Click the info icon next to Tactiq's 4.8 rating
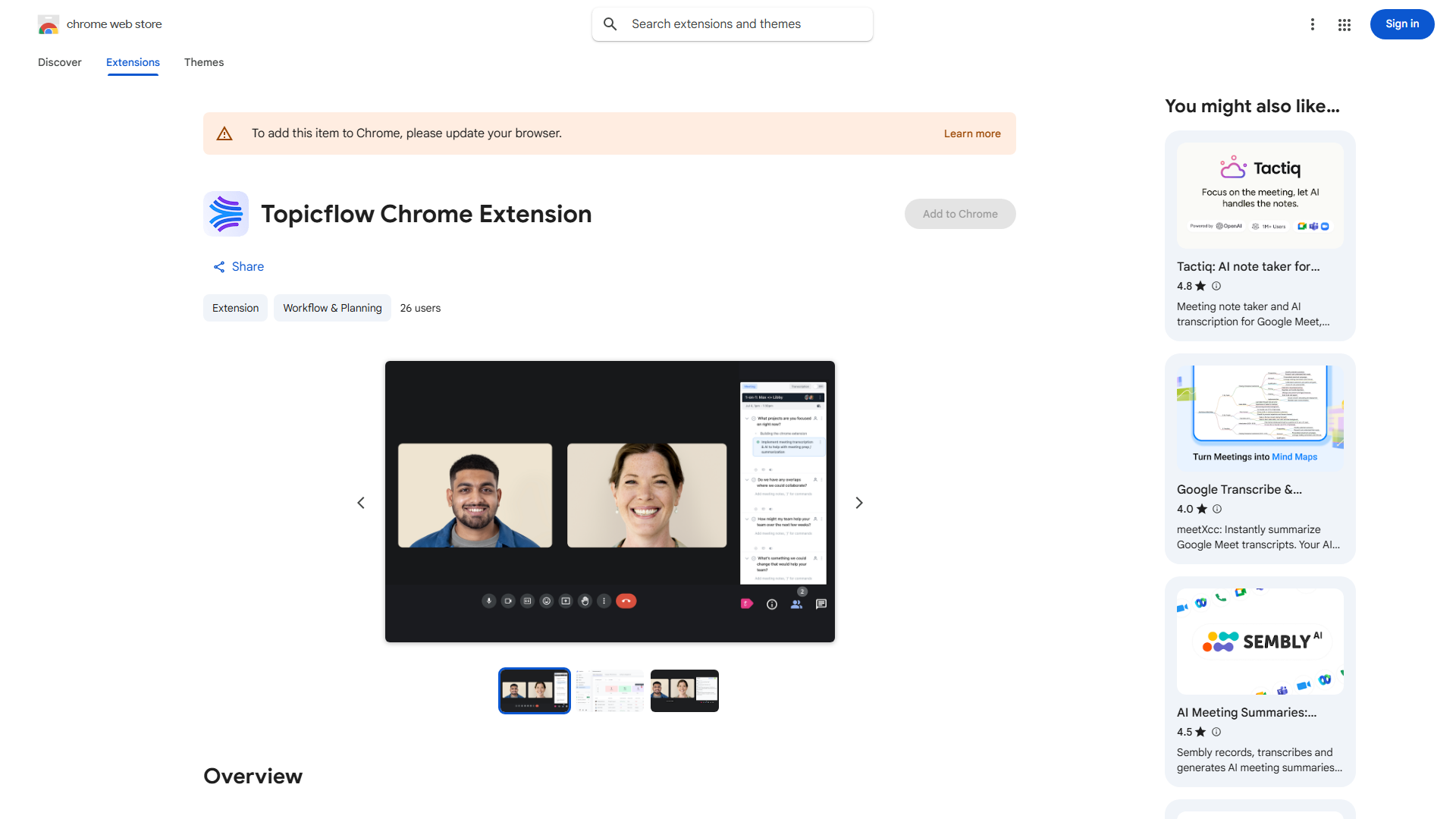This screenshot has width=1456, height=819. [x=1216, y=286]
